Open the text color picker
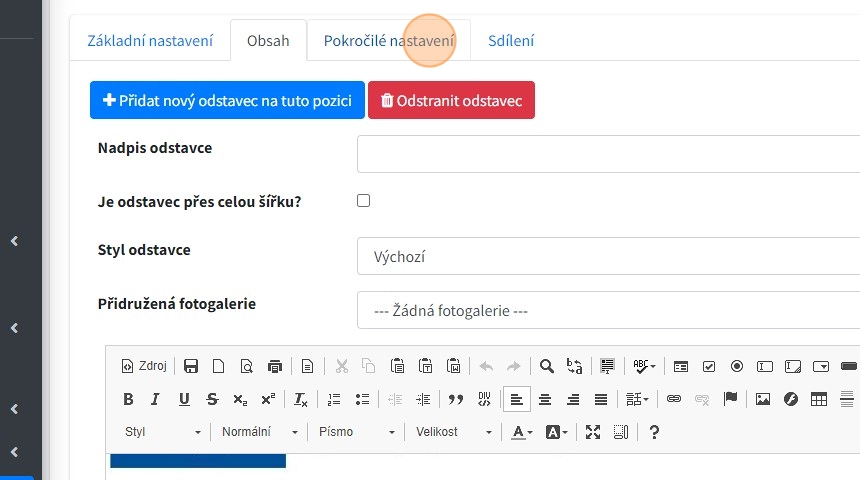Viewport: 860px width, 480px height. coord(521,432)
